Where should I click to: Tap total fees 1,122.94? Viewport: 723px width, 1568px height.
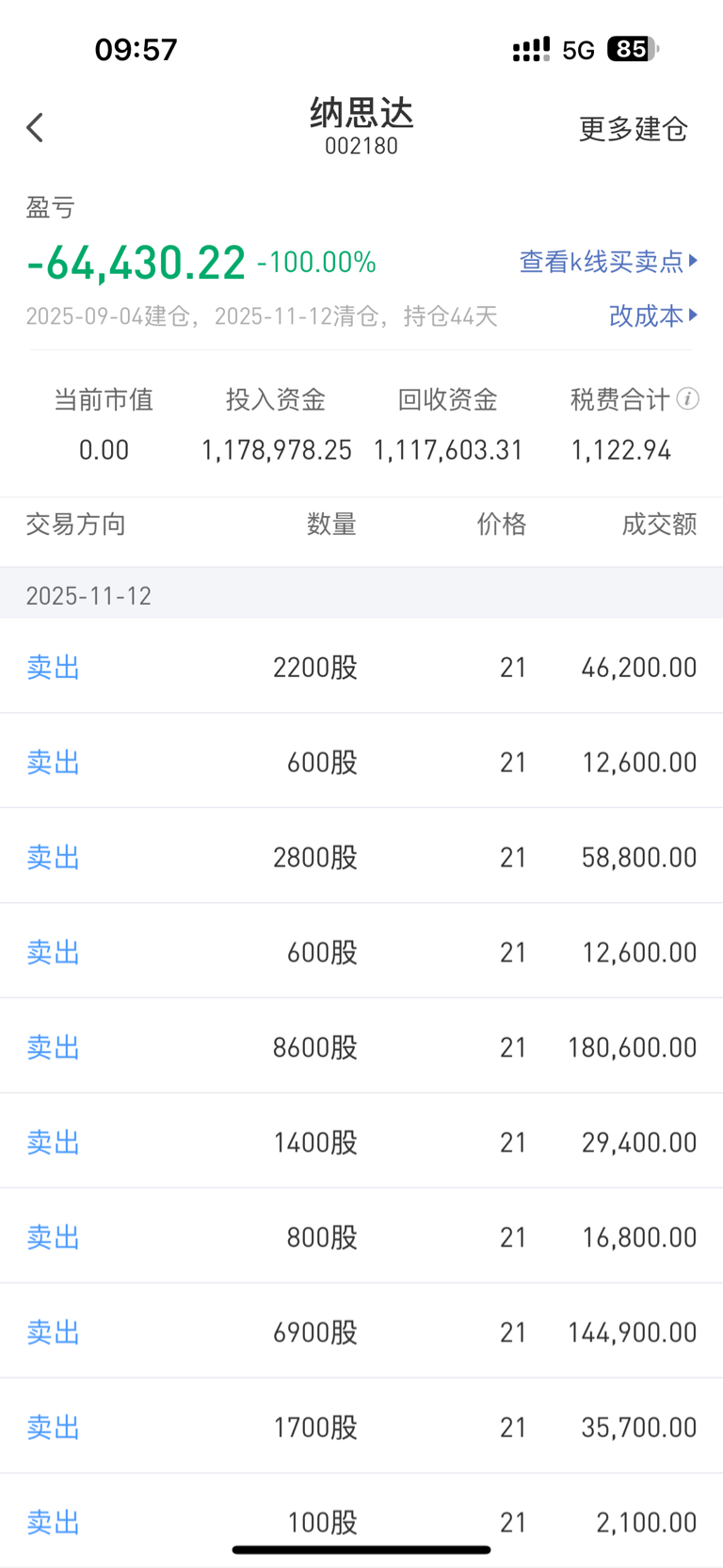(621, 450)
